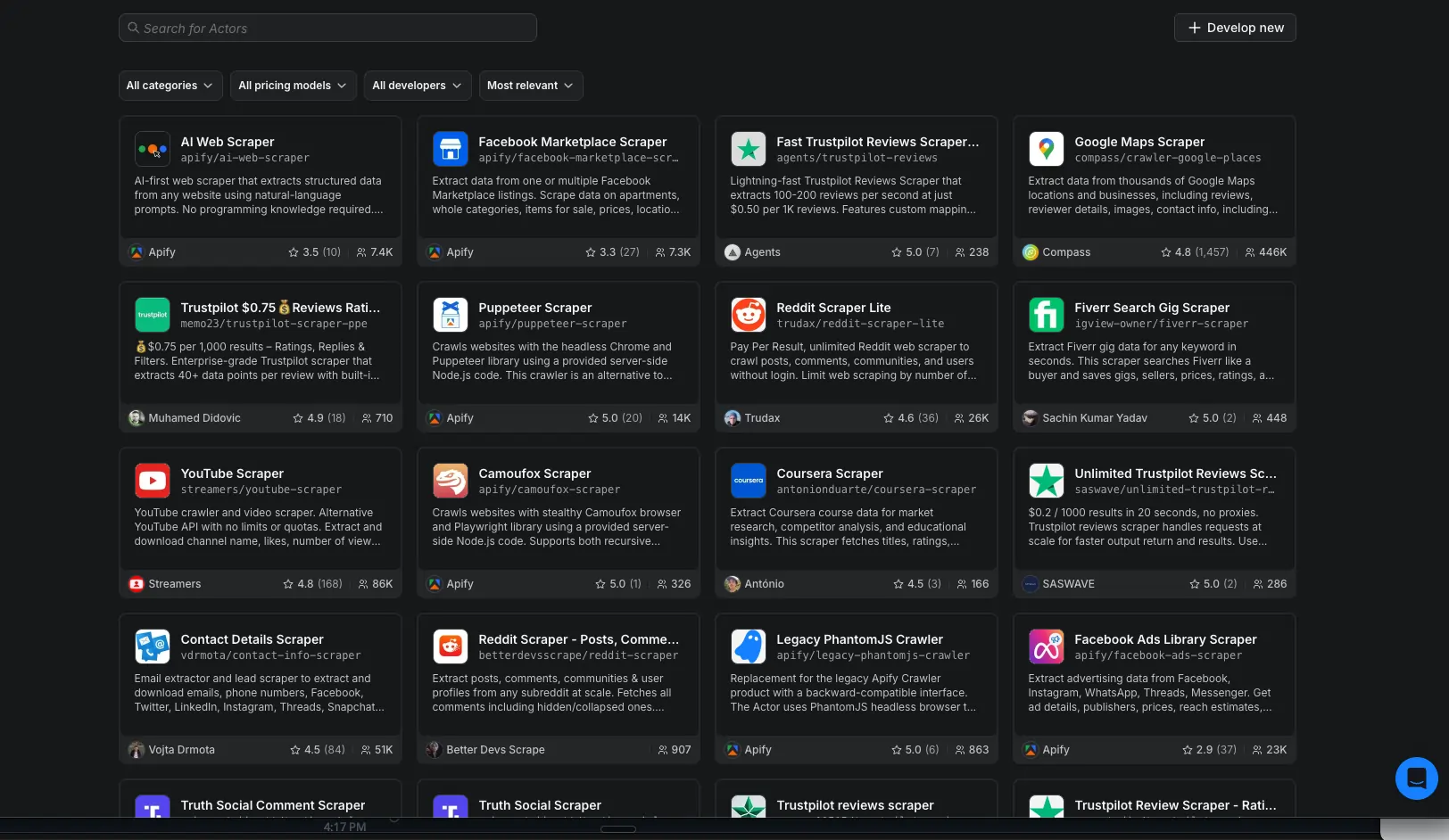Viewport: 1449px width, 840px height.
Task: Open the chat support bubble icon
Action: pyautogui.click(x=1417, y=778)
